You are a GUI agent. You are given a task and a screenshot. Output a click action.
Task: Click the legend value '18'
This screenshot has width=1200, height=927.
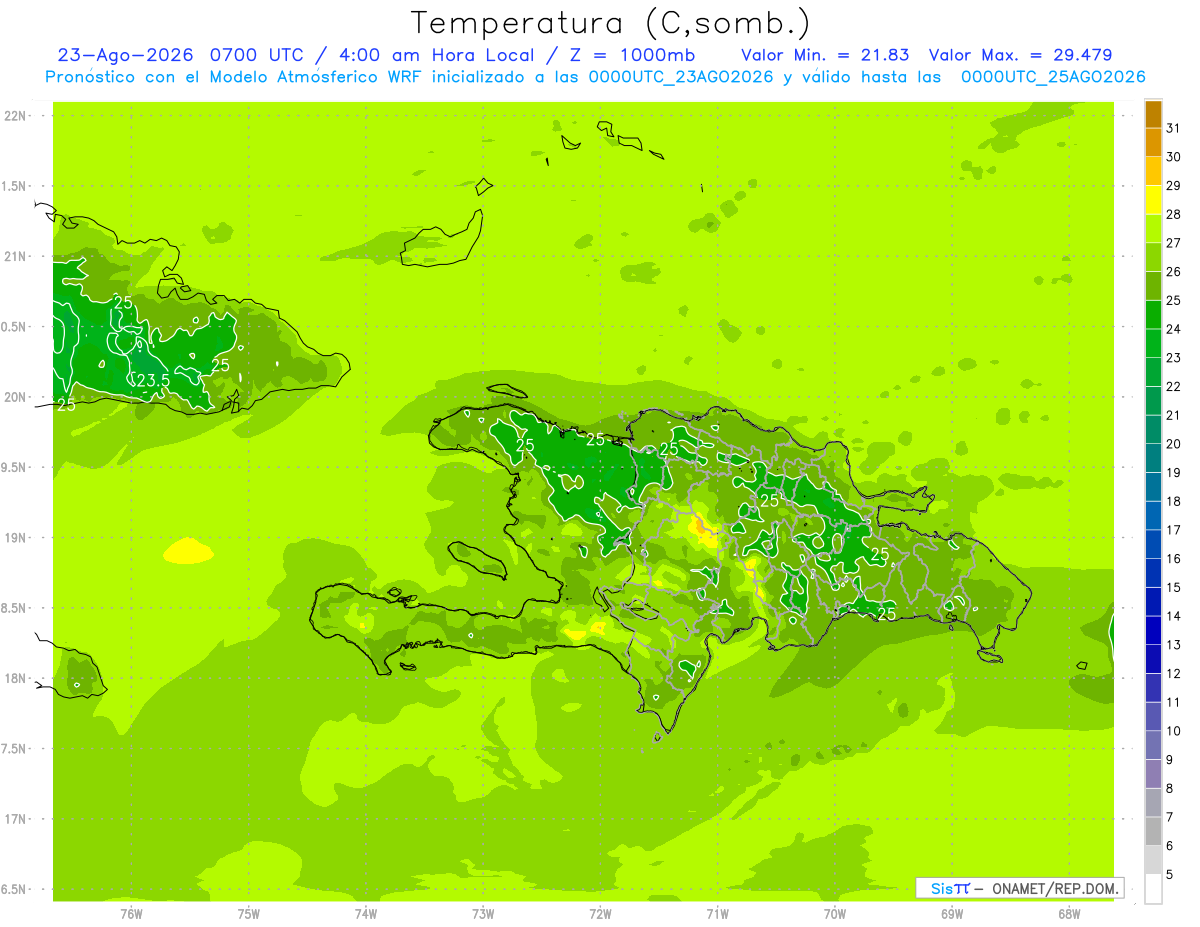point(1174,502)
